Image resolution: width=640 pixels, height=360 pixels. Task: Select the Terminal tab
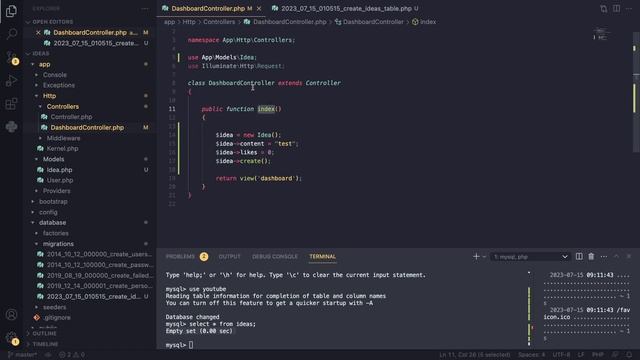[322, 257]
